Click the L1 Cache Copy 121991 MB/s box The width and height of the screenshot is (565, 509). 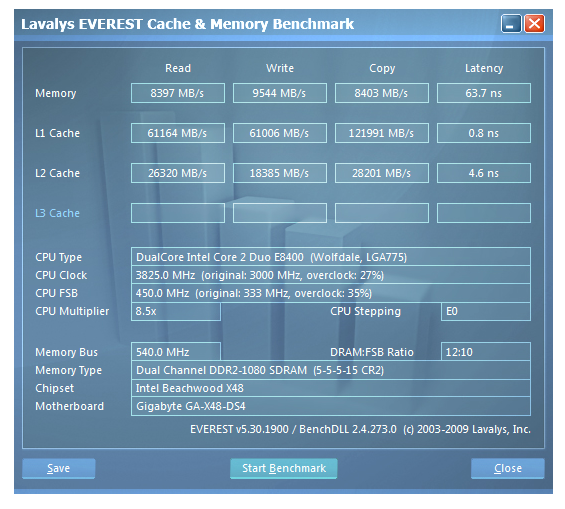click(382, 133)
